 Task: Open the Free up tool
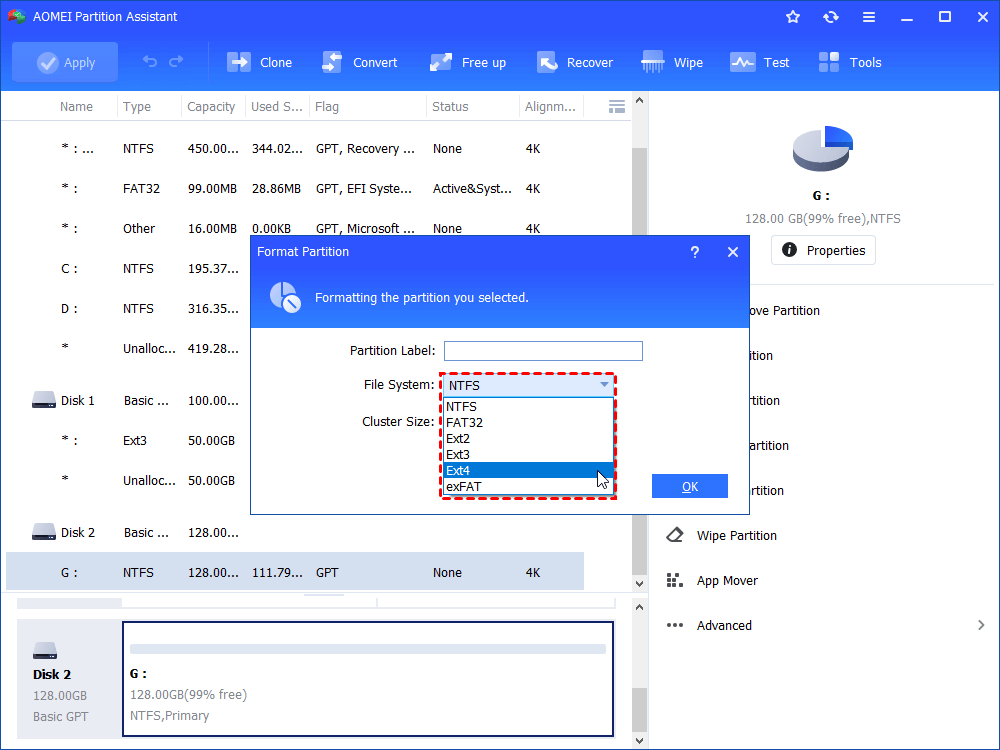[x=468, y=62]
